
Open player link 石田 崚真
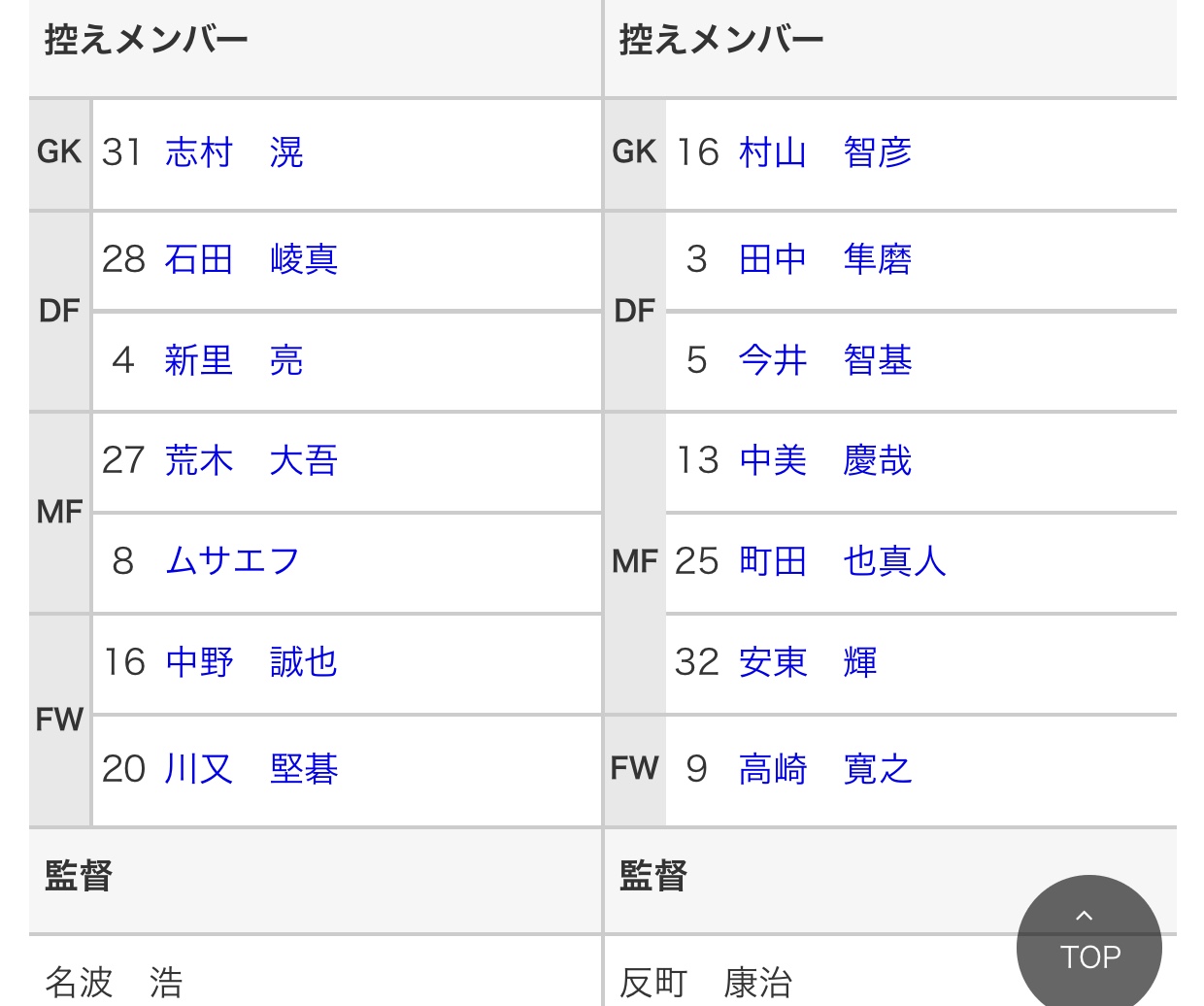click(251, 259)
